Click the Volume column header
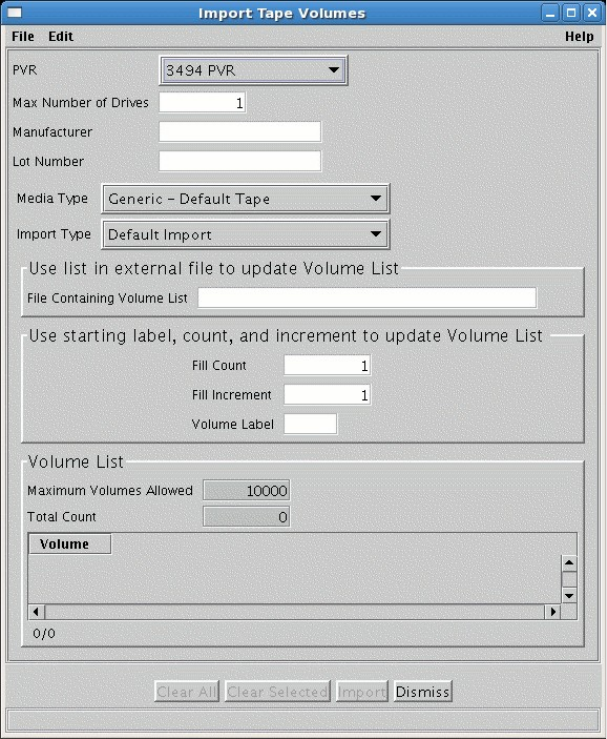This screenshot has width=607, height=739. [70, 544]
